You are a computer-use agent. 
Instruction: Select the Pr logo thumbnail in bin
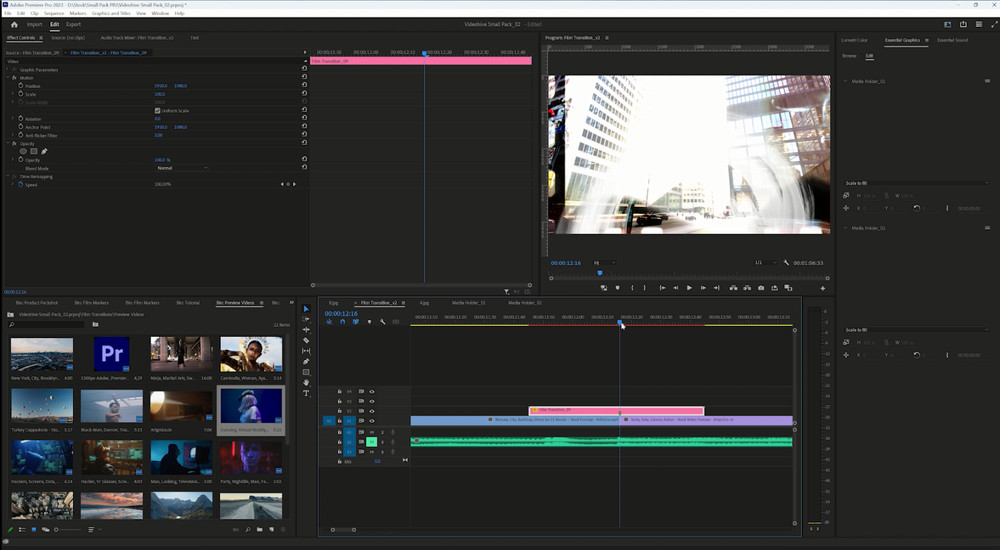112,353
